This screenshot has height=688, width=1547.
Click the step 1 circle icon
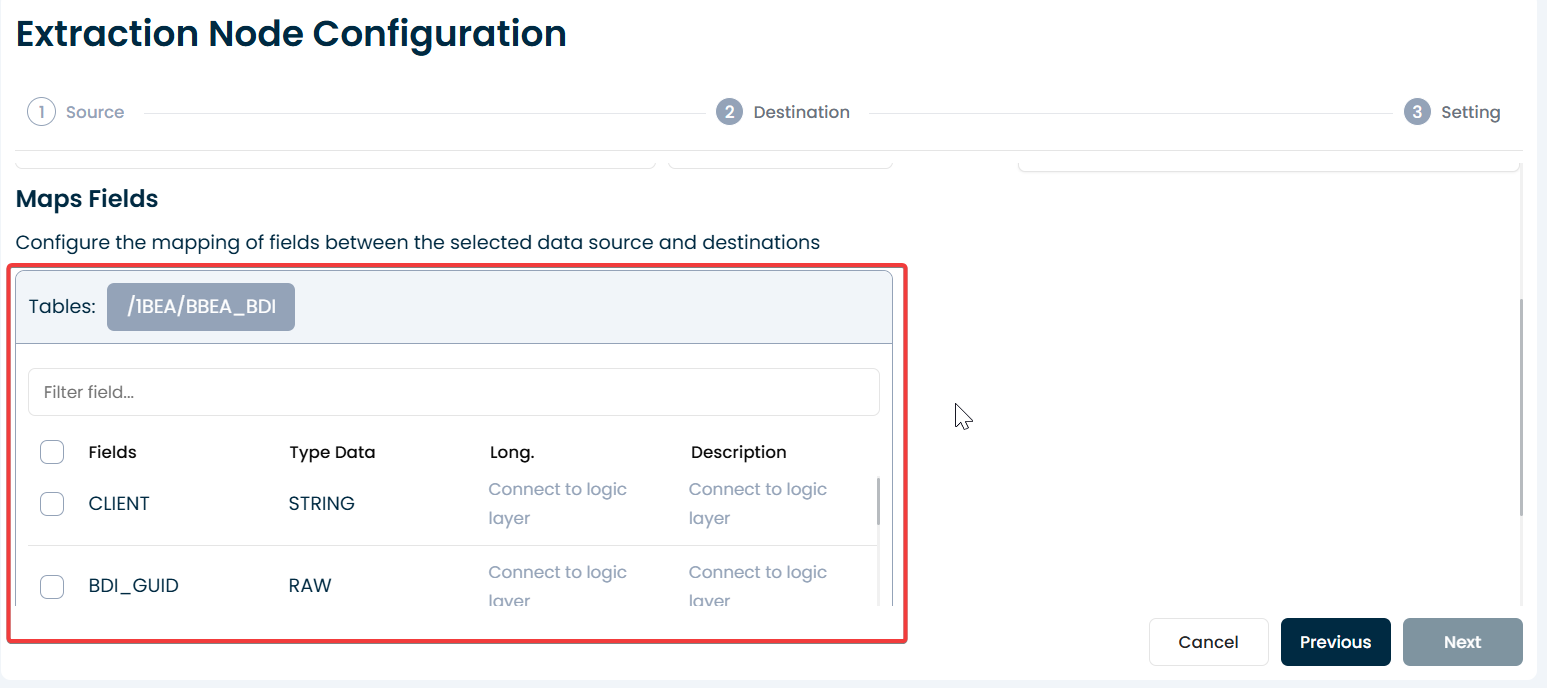click(x=41, y=112)
